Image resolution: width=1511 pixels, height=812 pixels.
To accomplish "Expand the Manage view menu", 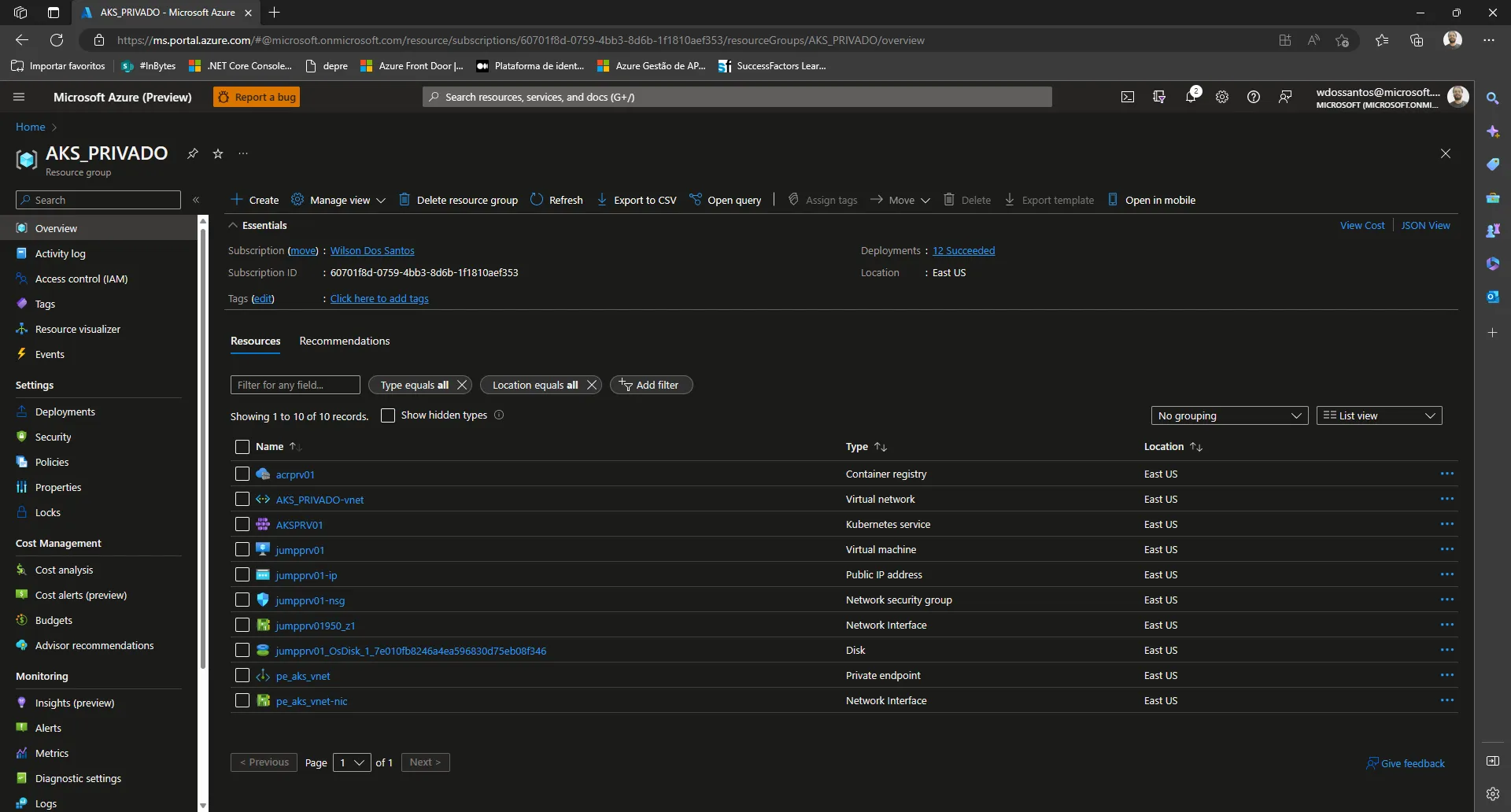I will click(338, 200).
